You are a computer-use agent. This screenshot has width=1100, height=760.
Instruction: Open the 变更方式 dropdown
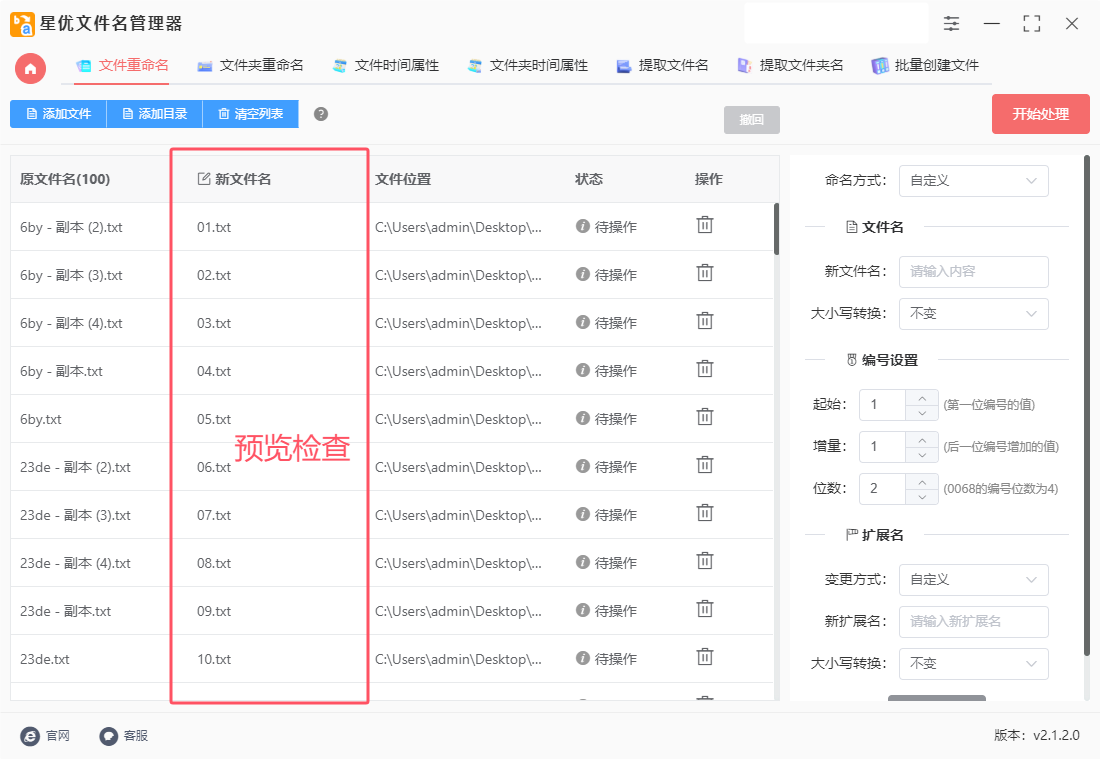[x=973, y=580]
